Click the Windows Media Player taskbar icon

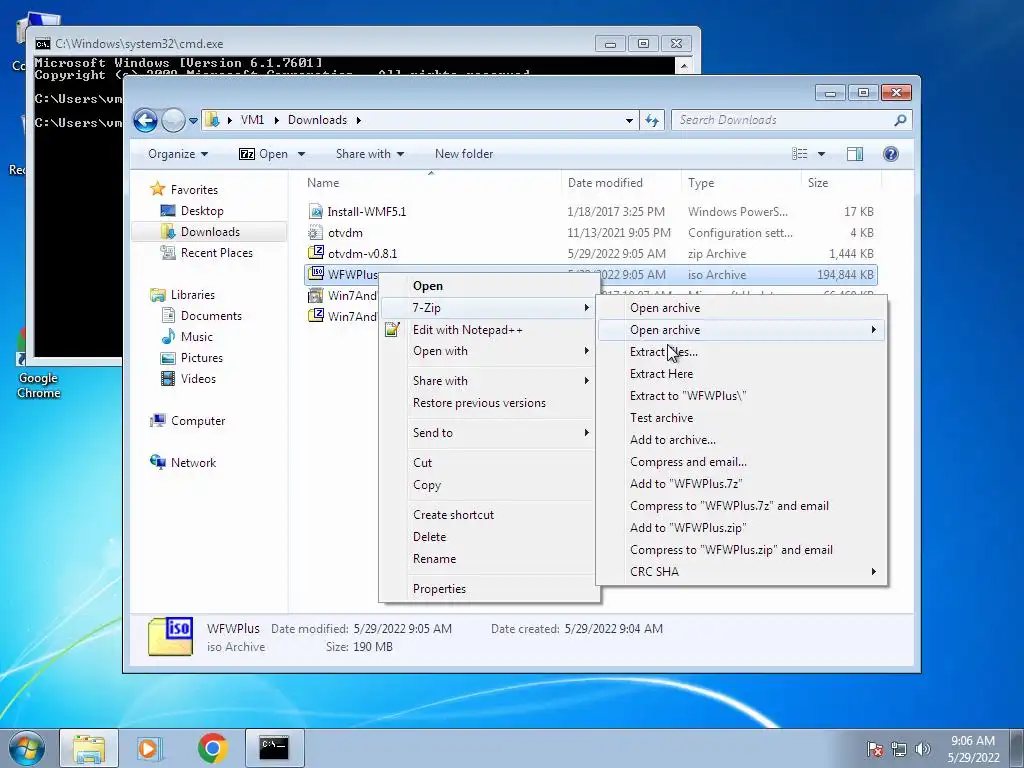[x=150, y=748]
